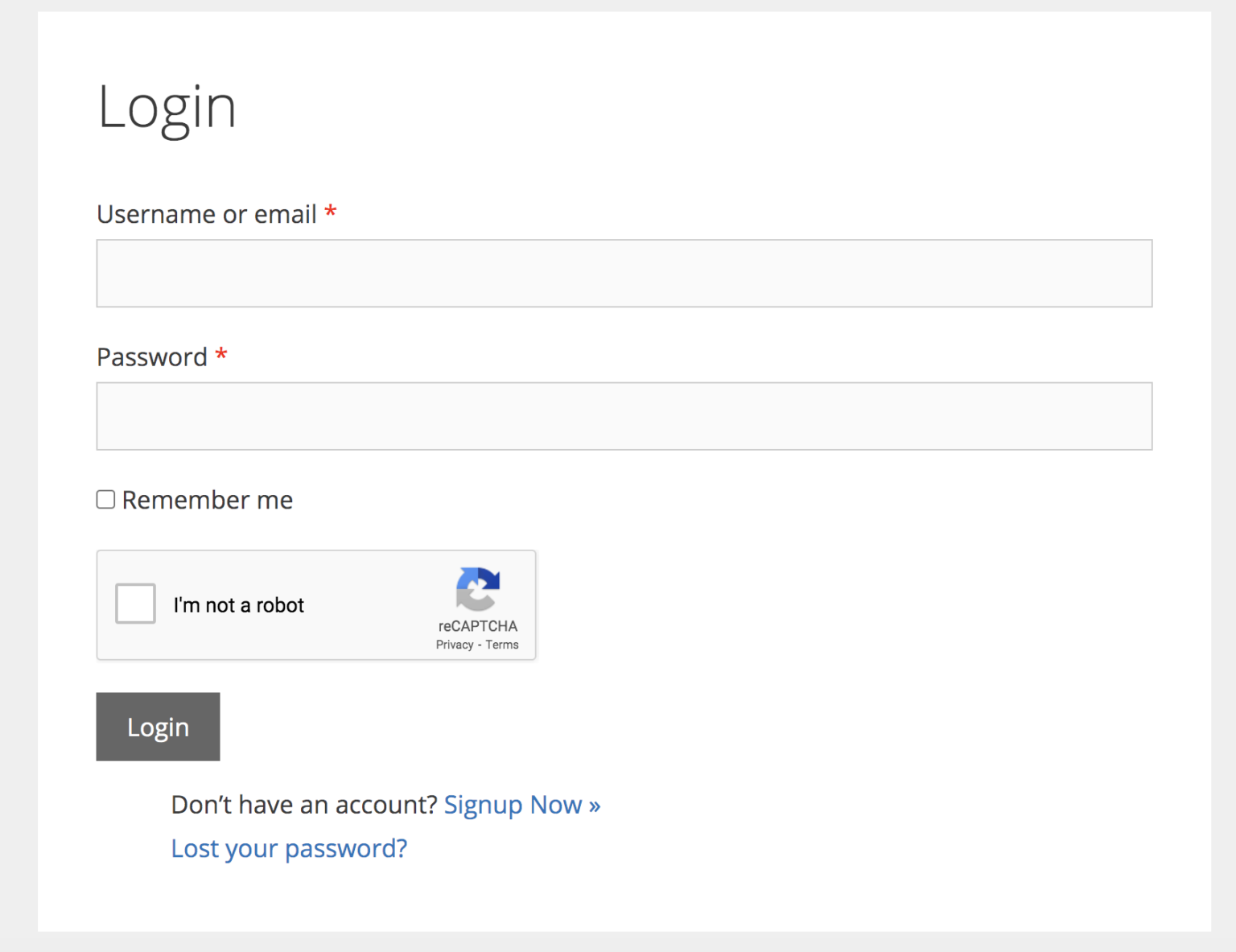
Task: Click the Password field label
Action: (152, 356)
